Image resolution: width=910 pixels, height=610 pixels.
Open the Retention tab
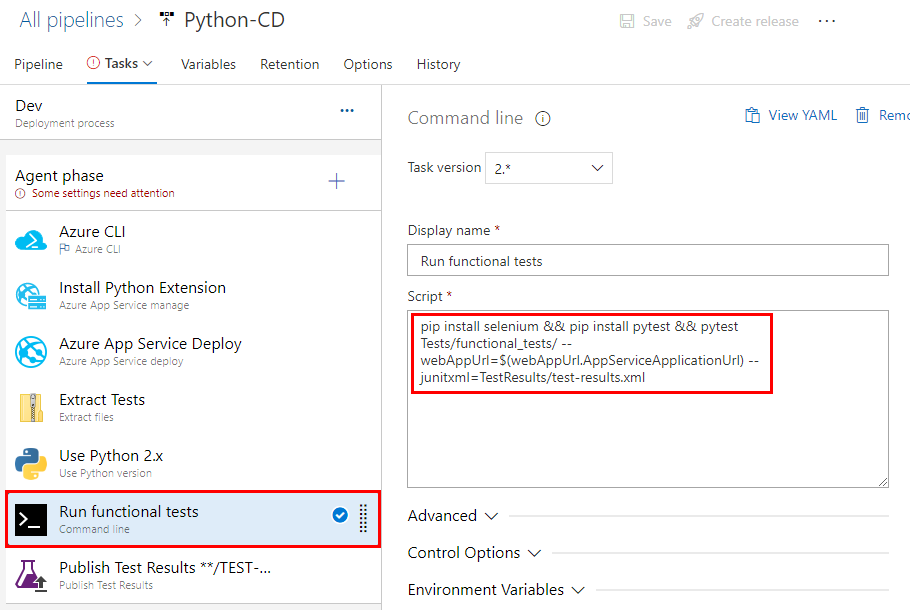pos(290,64)
